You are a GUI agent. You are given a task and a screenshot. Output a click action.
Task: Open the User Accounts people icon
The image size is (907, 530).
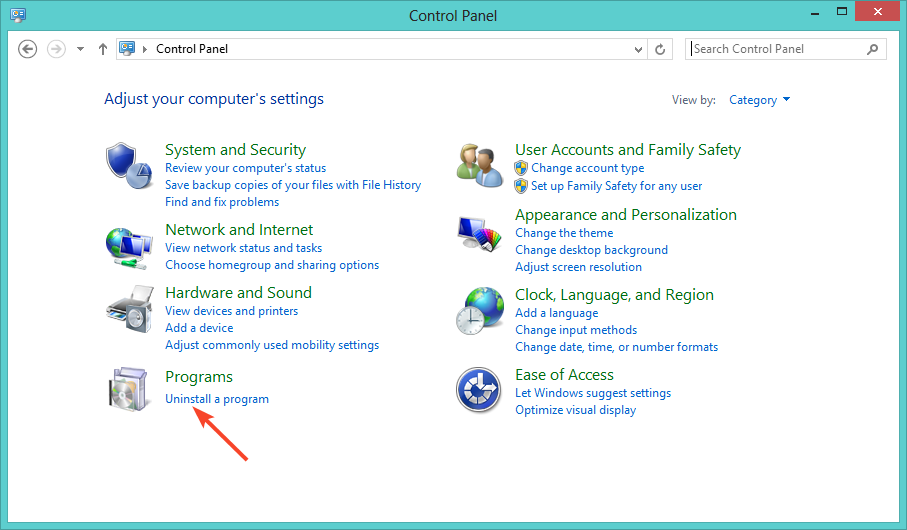pos(480,165)
